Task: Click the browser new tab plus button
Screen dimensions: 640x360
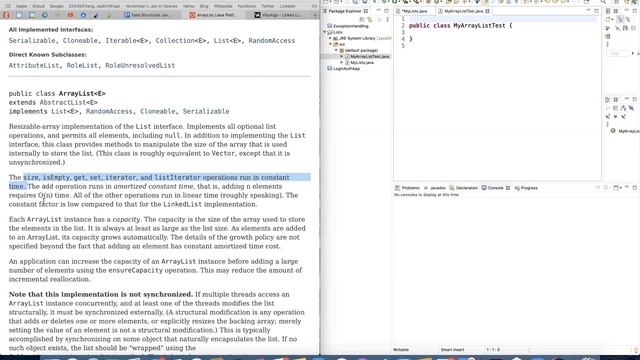Action: [316, 15]
